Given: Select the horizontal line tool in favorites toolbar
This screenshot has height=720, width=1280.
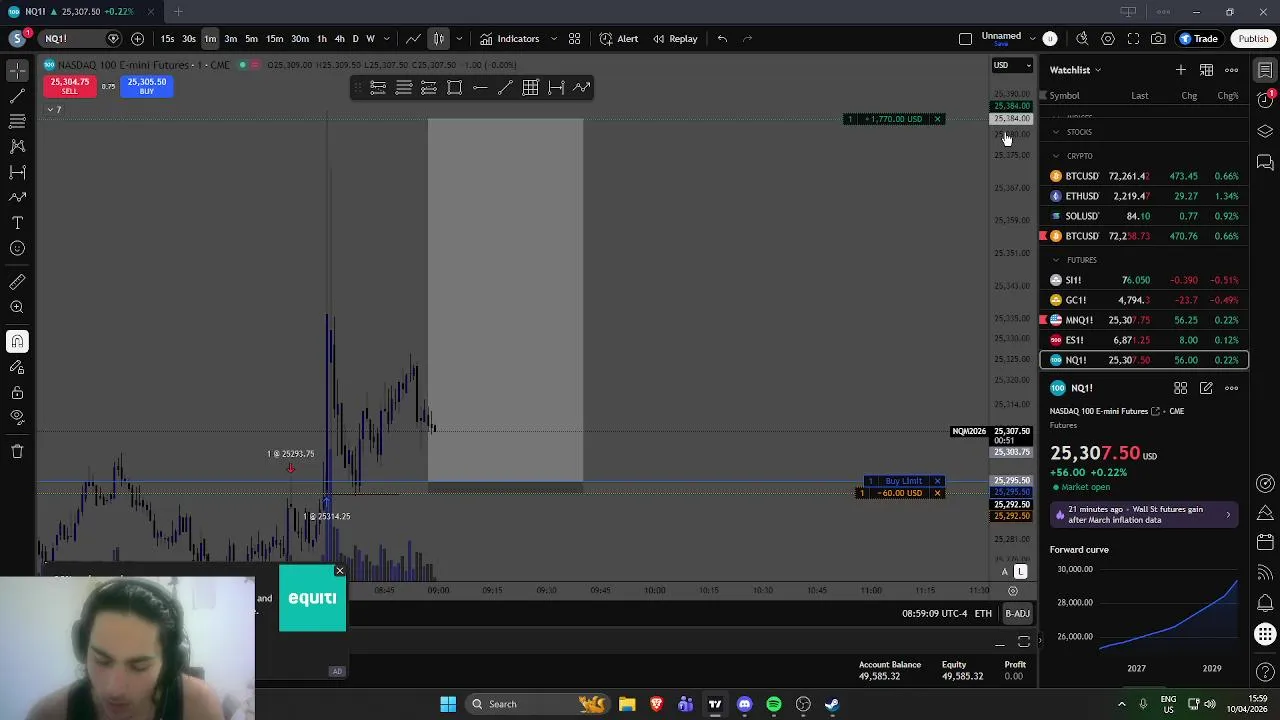Looking at the screenshot, I should (x=480, y=88).
